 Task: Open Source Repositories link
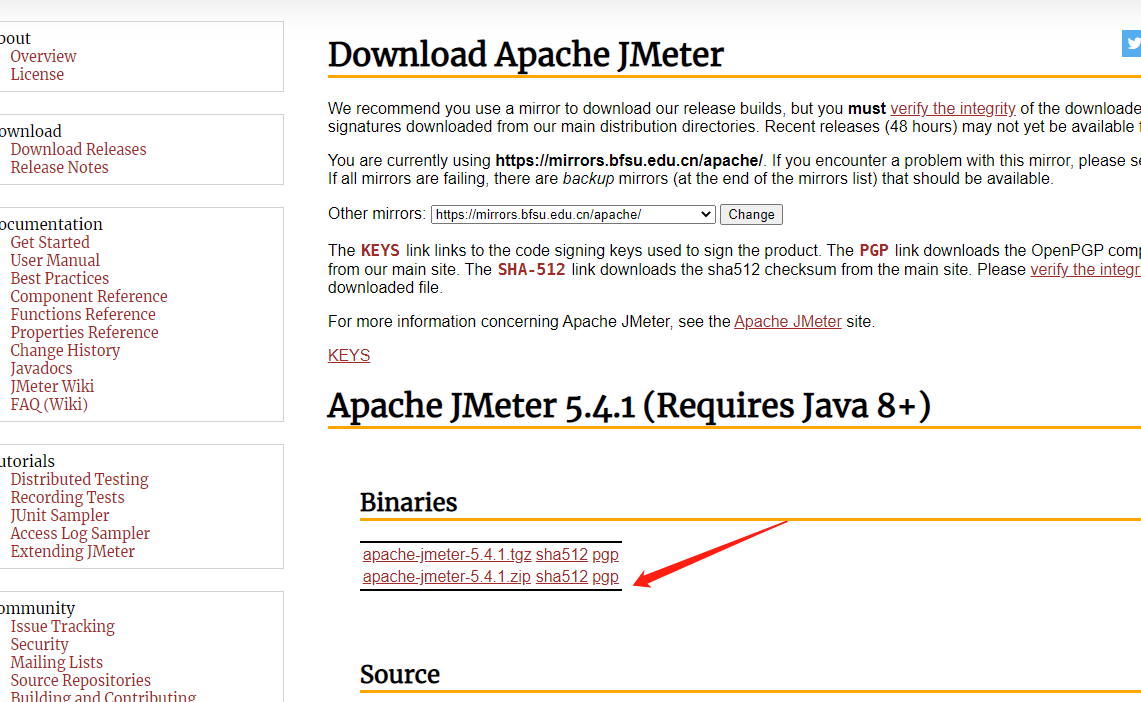(80, 681)
